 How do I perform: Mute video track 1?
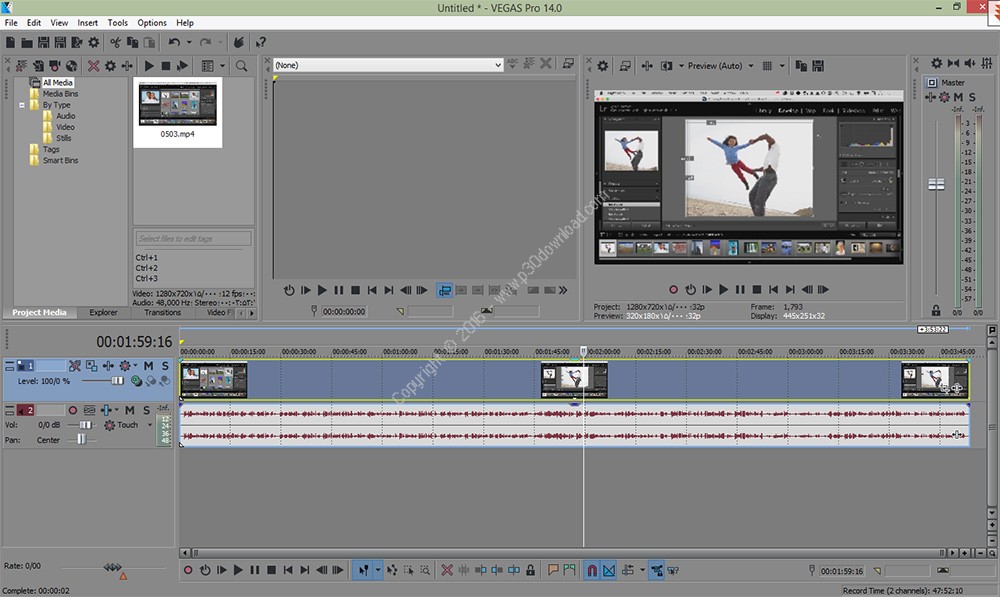click(148, 366)
